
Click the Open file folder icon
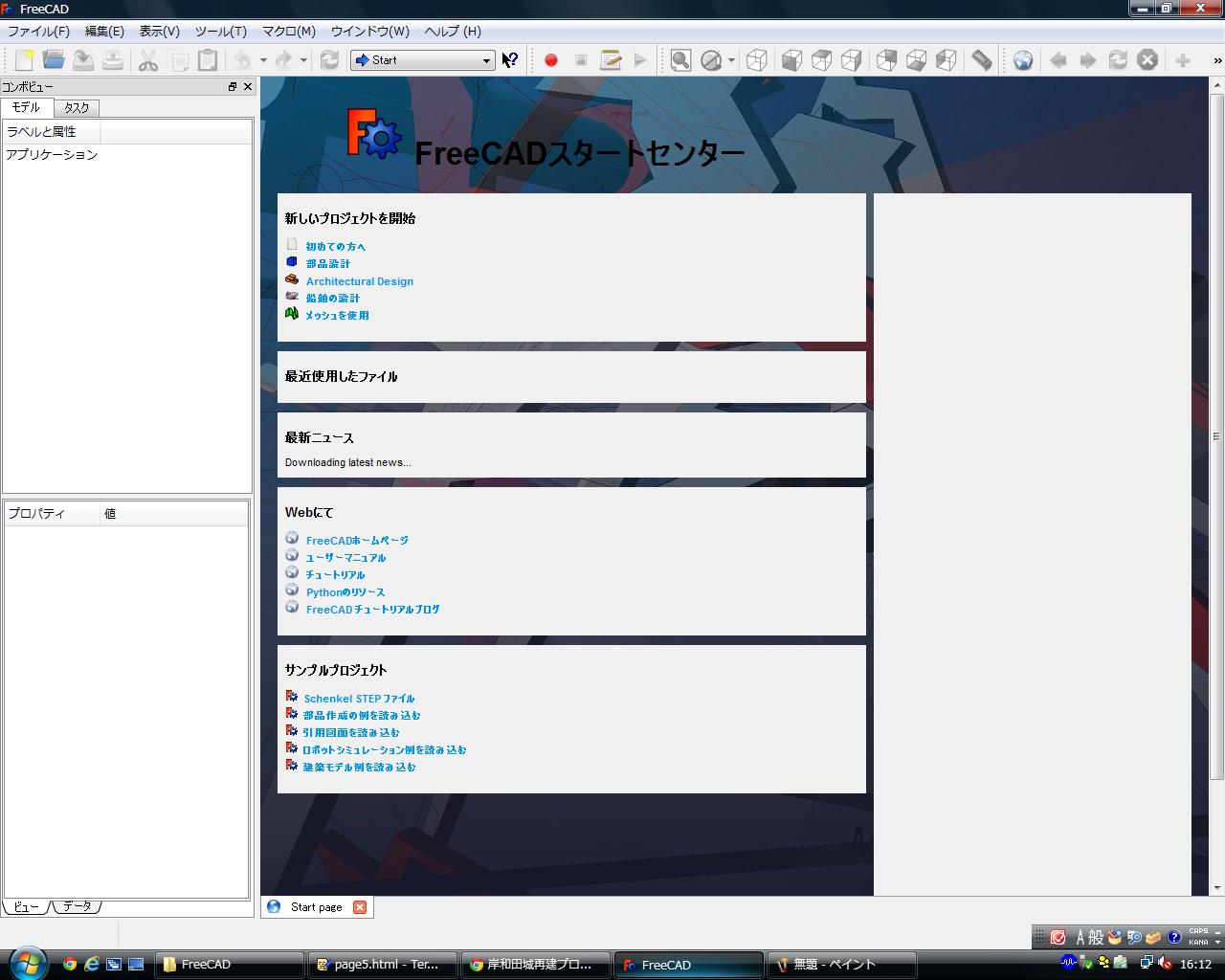pos(54,60)
